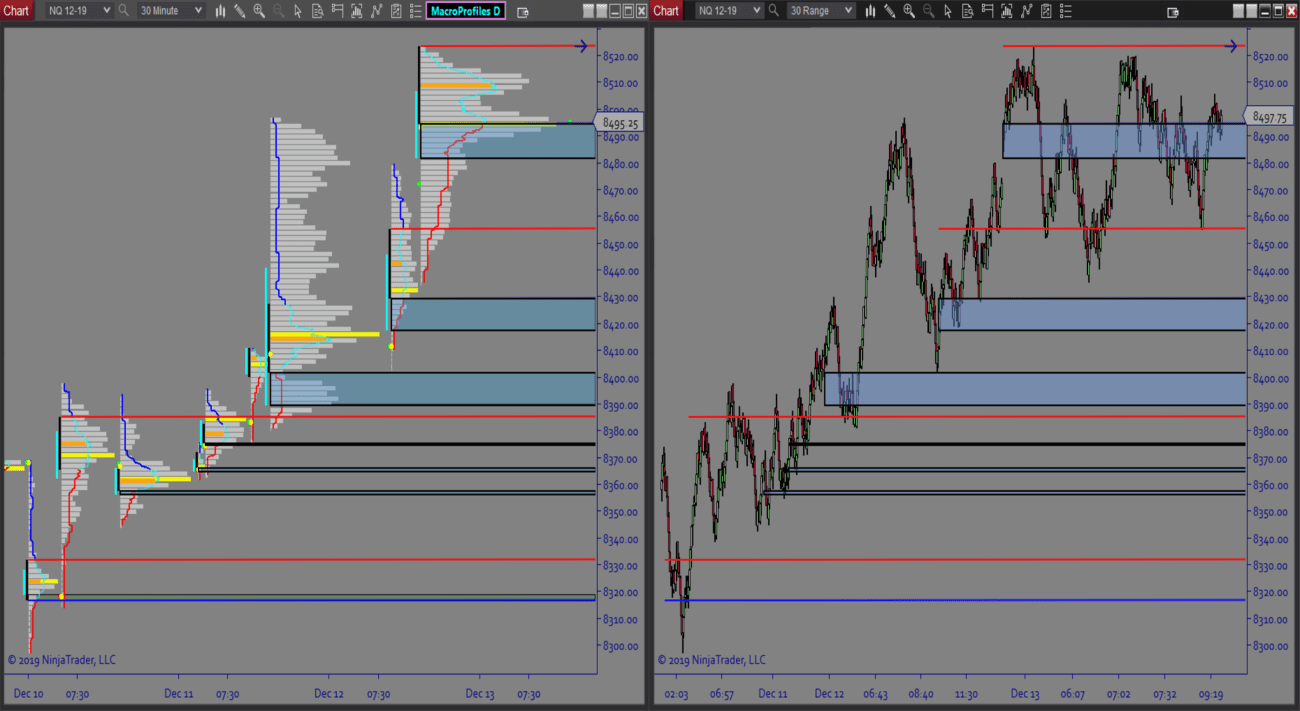Open the templates list icon in left chart
The image size is (1300, 711).
(x=415, y=11)
